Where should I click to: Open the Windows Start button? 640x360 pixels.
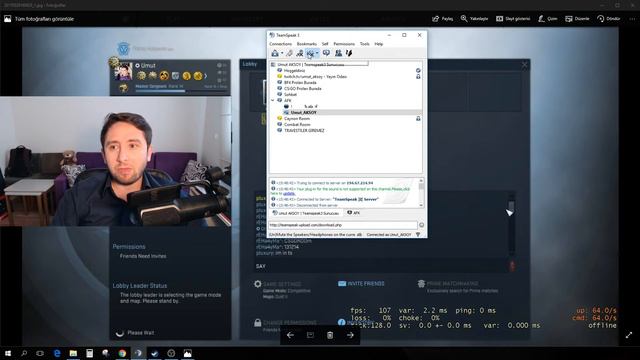coord(8,353)
